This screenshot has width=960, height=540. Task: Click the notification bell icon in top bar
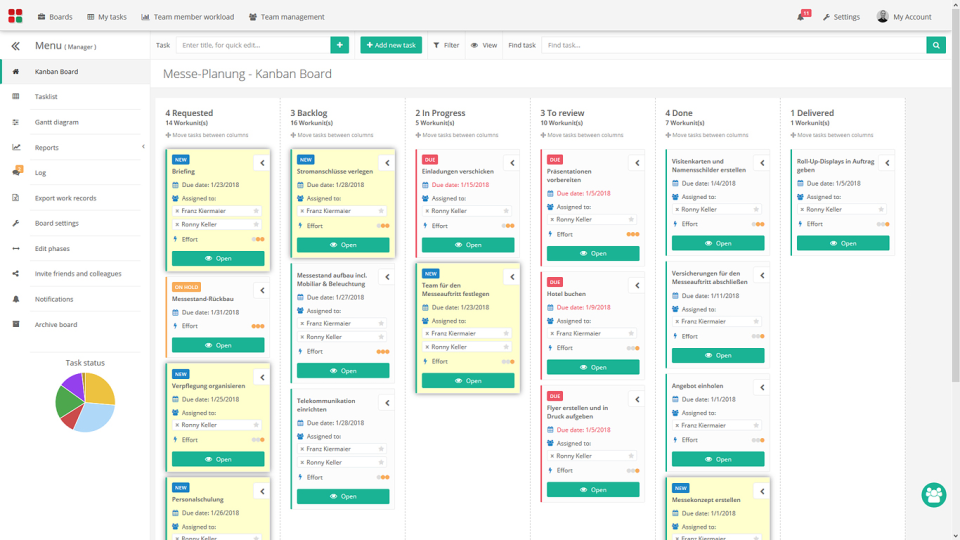coord(801,17)
